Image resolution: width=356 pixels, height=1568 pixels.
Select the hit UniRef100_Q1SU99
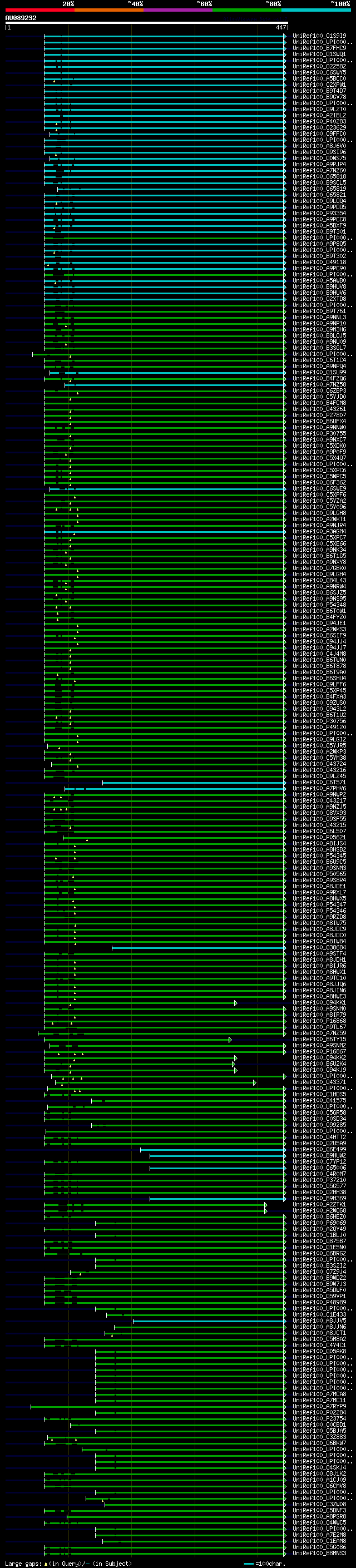pyautogui.click(x=319, y=373)
